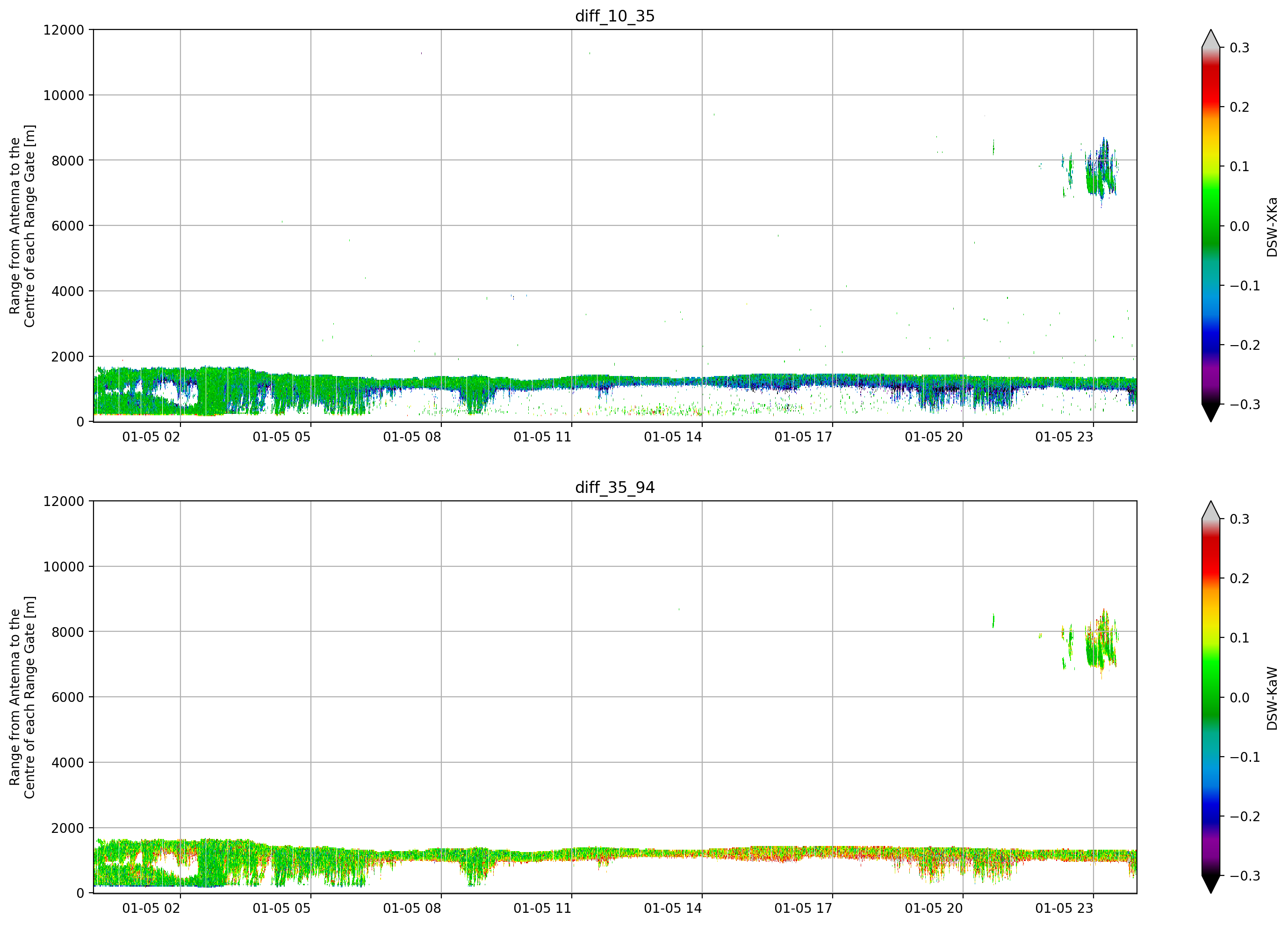1288x925 pixels.
Task: Click the 6000 y-tick on diff_35_94 plot
Action: coord(68,698)
